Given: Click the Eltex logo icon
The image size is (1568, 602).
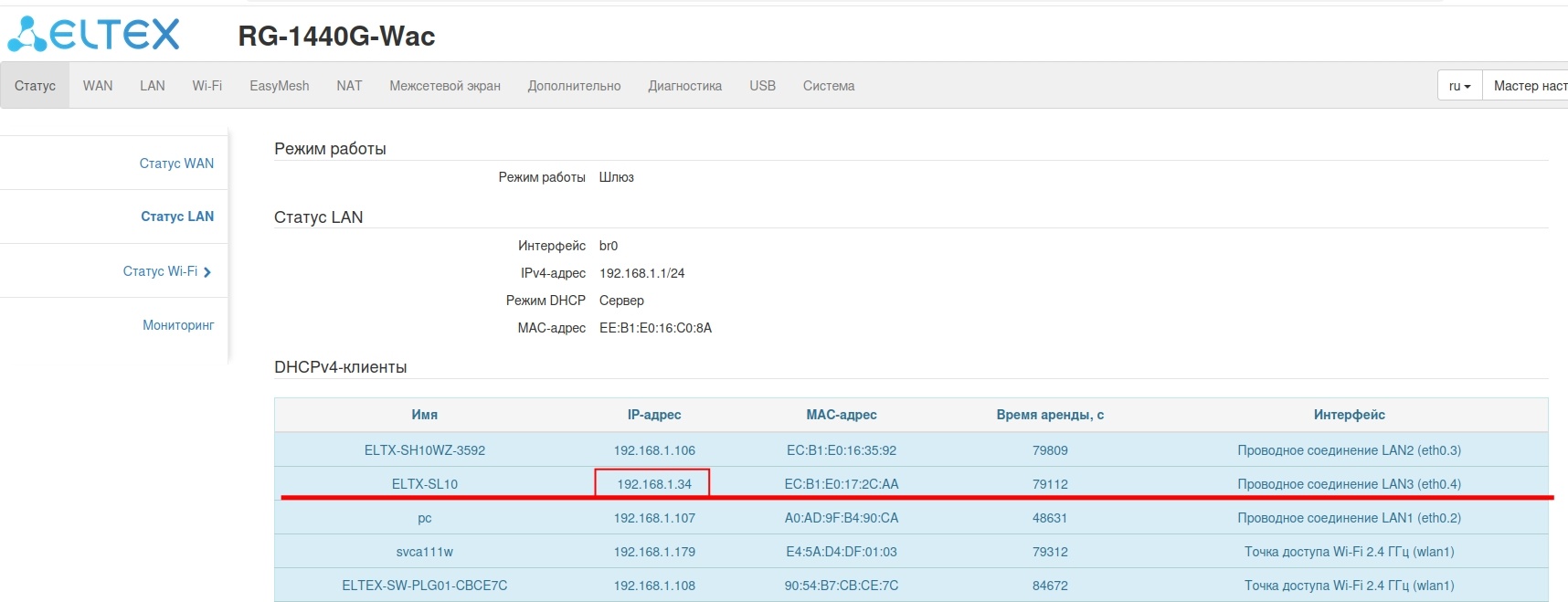Looking at the screenshot, I should click(x=27, y=34).
